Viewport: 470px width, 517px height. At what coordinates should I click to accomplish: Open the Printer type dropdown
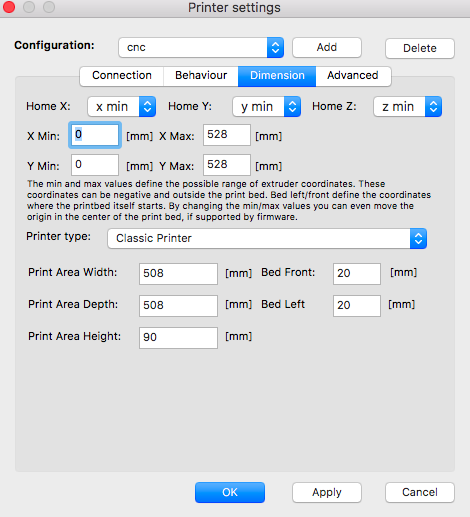[267, 238]
